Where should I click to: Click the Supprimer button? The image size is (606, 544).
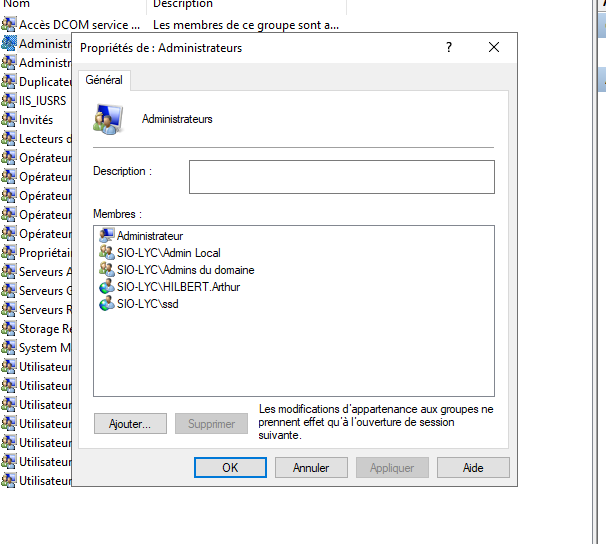(x=211, y=423)
